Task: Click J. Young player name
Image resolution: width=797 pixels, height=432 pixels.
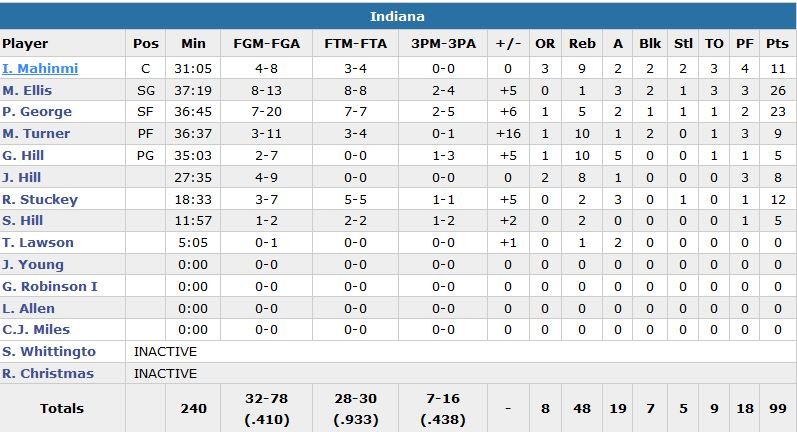Action: (33, 265)
